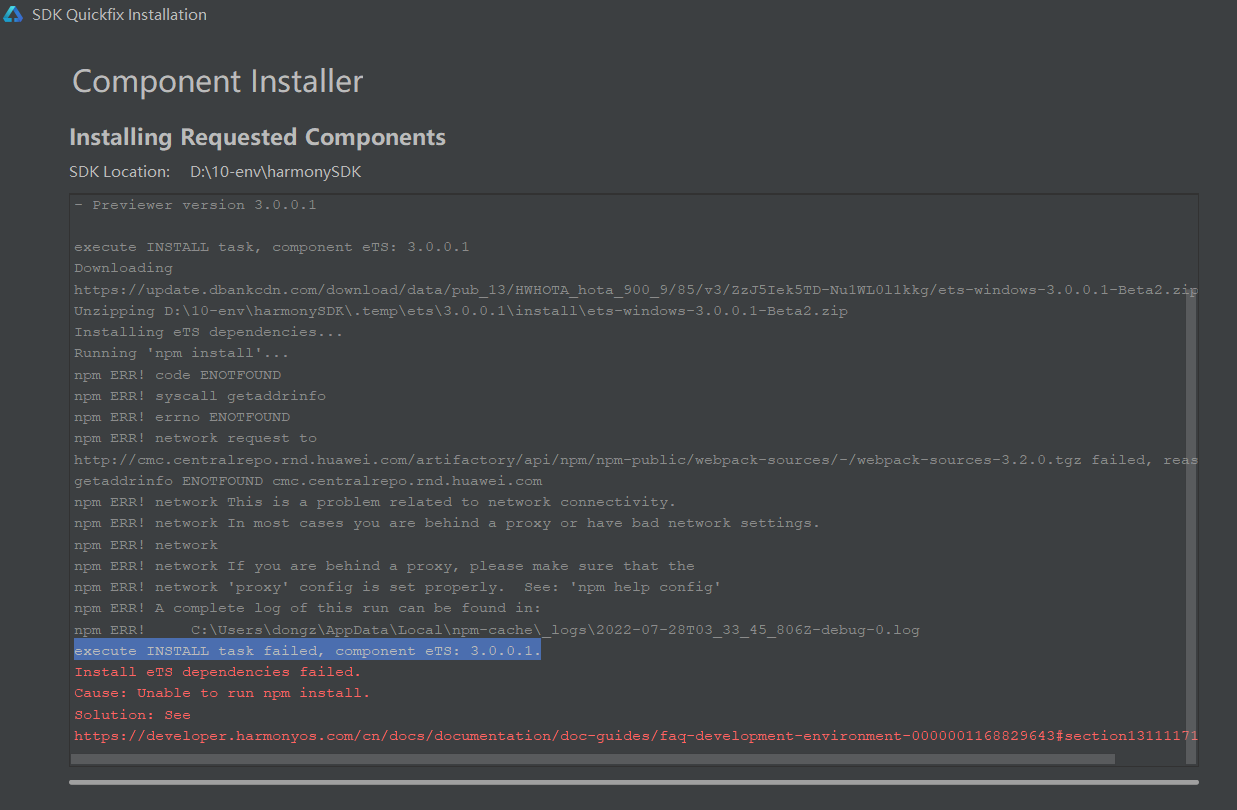
Task: Click the "Installing eTS dependencies..." log line
Action: tap(209, 332)
